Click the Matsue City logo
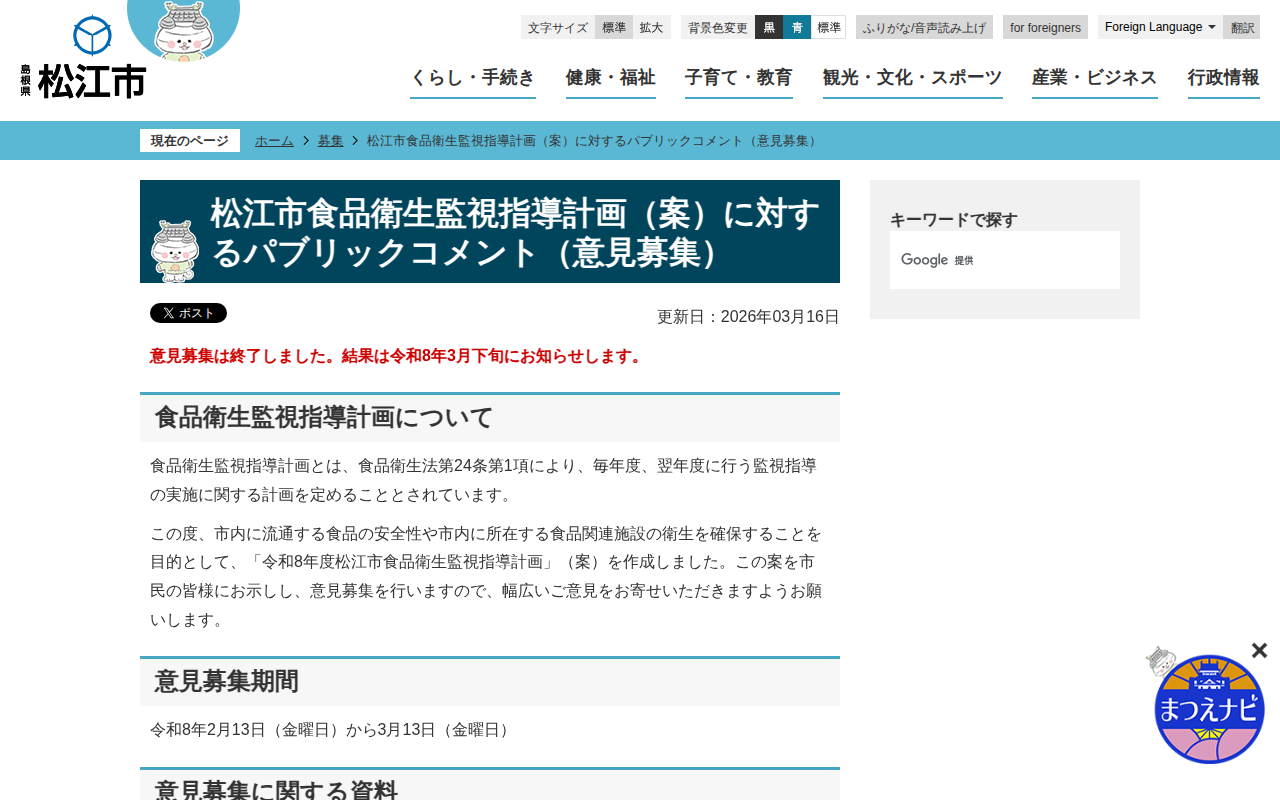The width and height of the screenshot is (1280, 800). 83,57
